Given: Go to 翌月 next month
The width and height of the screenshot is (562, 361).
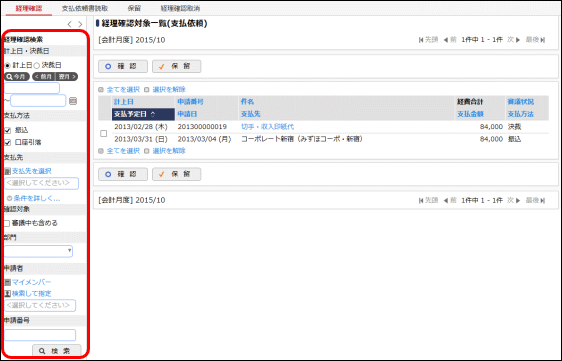Looking at the screenshot, I should pos(67,76).
